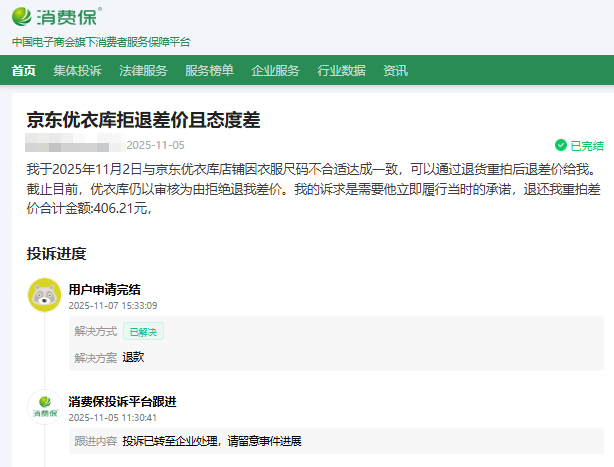Click the 消费保投诉平台跟进 entry title
The height and width of the screenshot is (467, 614).
(122, 401)
